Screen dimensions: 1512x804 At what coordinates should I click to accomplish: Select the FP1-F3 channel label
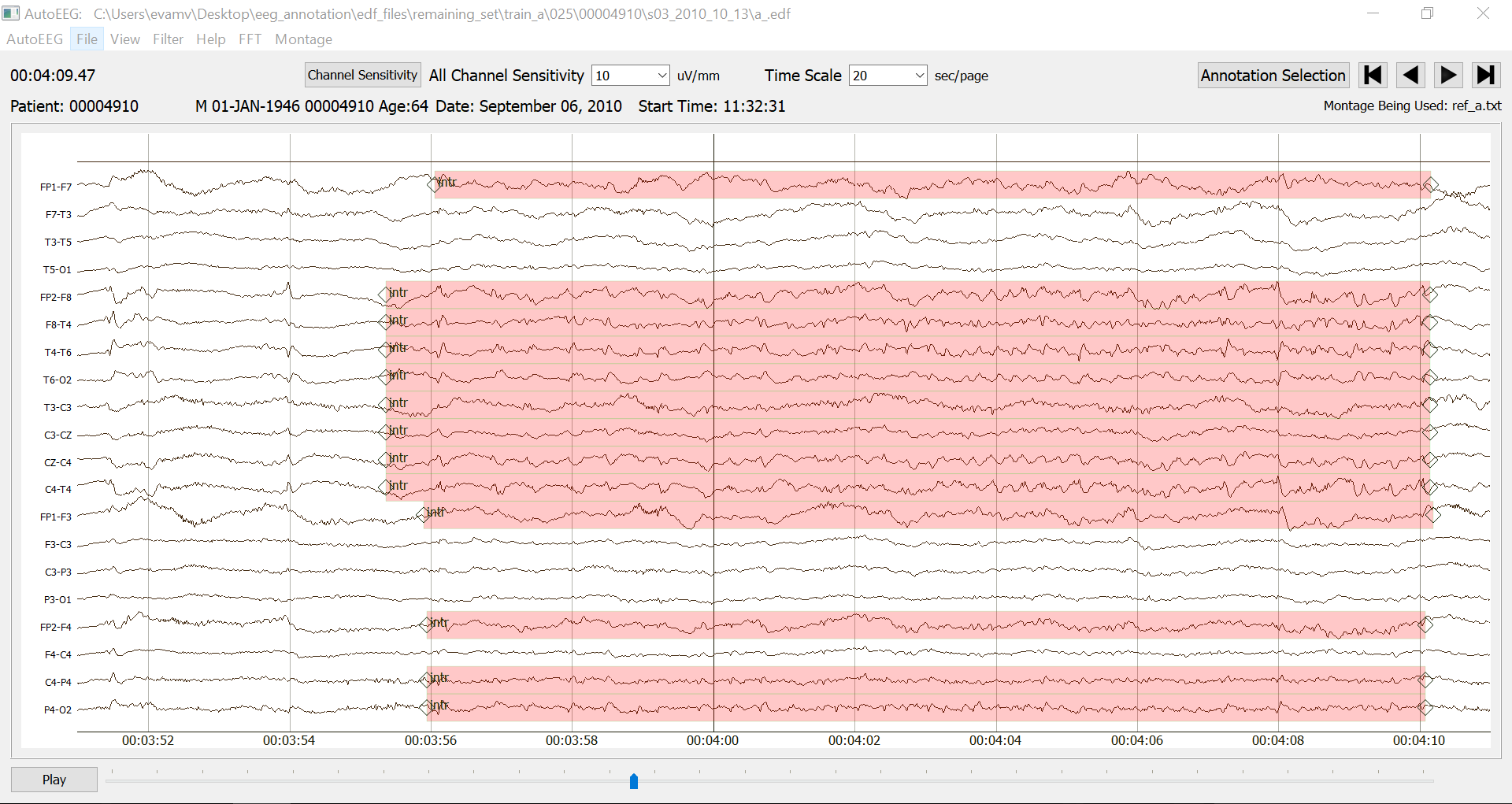[x=56, y=517]
